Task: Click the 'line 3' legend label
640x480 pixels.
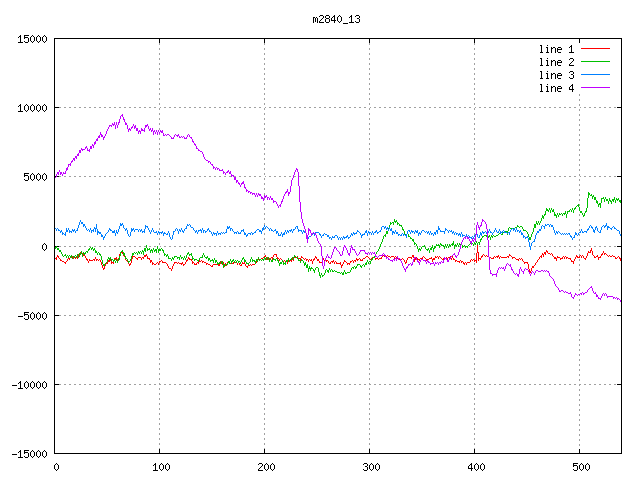Action: 556,75
